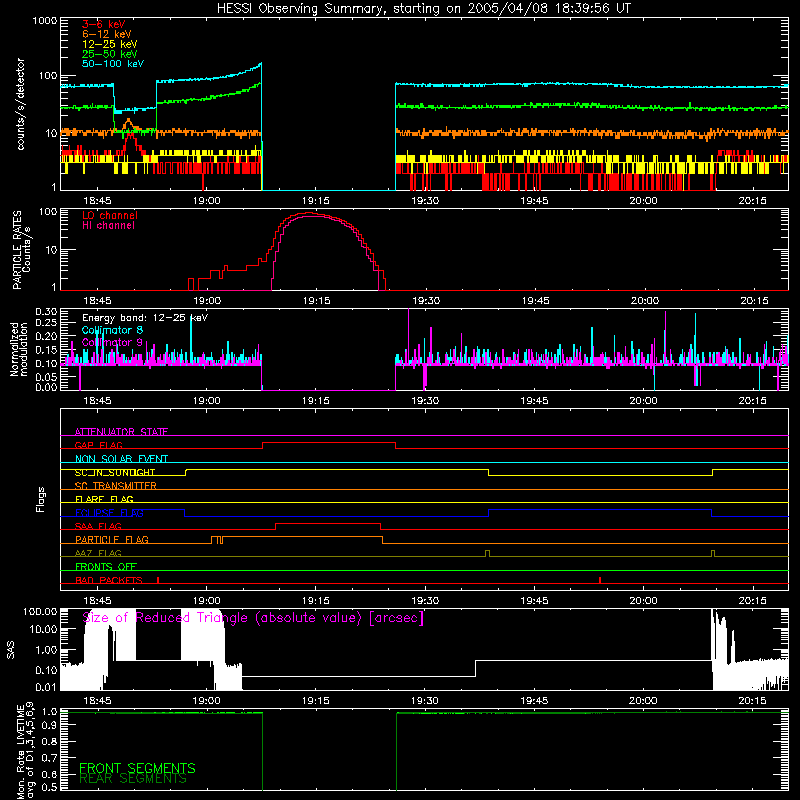Image resolution: width=800 pixels, height=800 pixels.
Task: Select the REAR SEGMENTS legend label
Action: (133, 779)
